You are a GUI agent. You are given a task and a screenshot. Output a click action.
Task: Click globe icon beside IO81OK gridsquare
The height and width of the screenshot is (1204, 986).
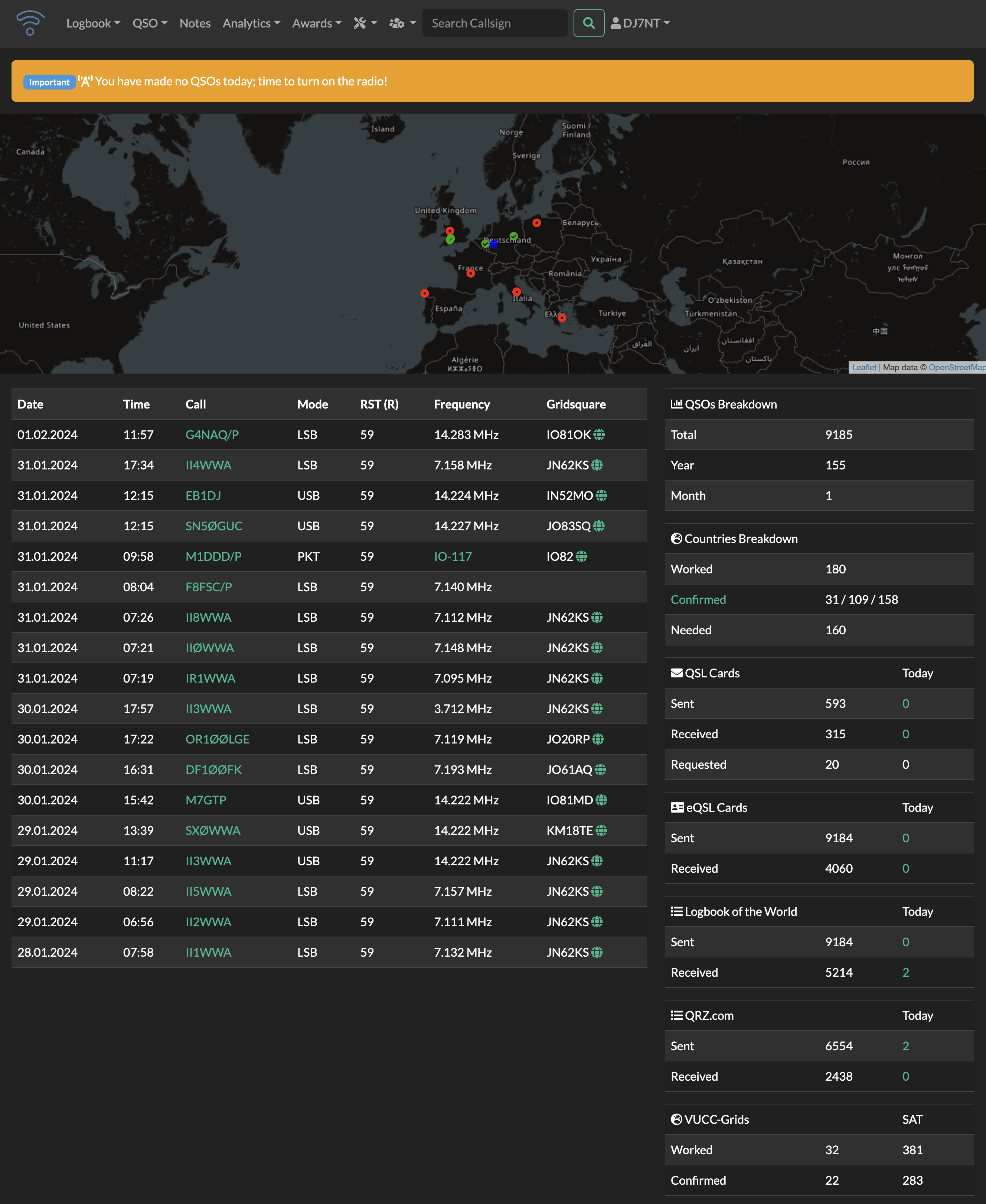click(x=599, y=435)
